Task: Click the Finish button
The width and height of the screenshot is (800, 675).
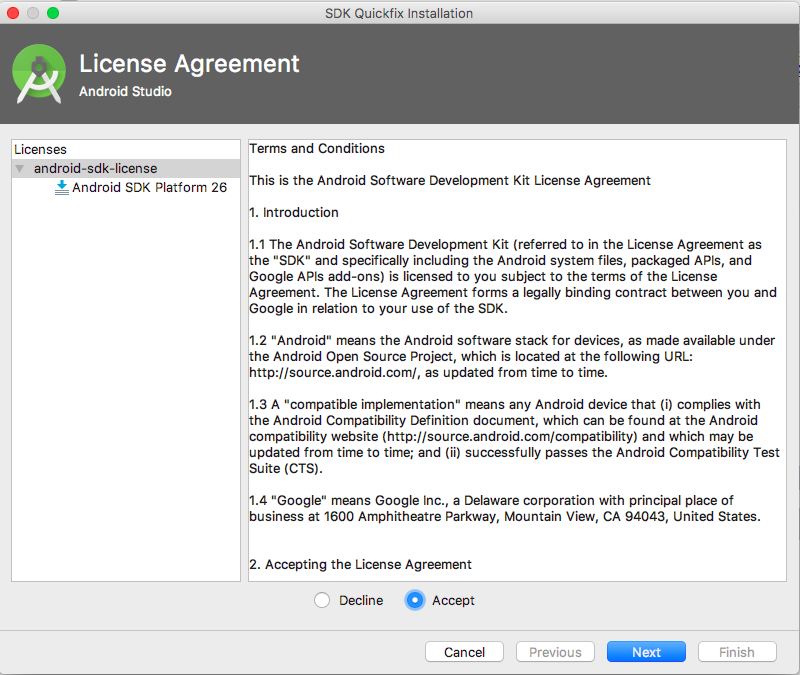Action: pos(737,652)
